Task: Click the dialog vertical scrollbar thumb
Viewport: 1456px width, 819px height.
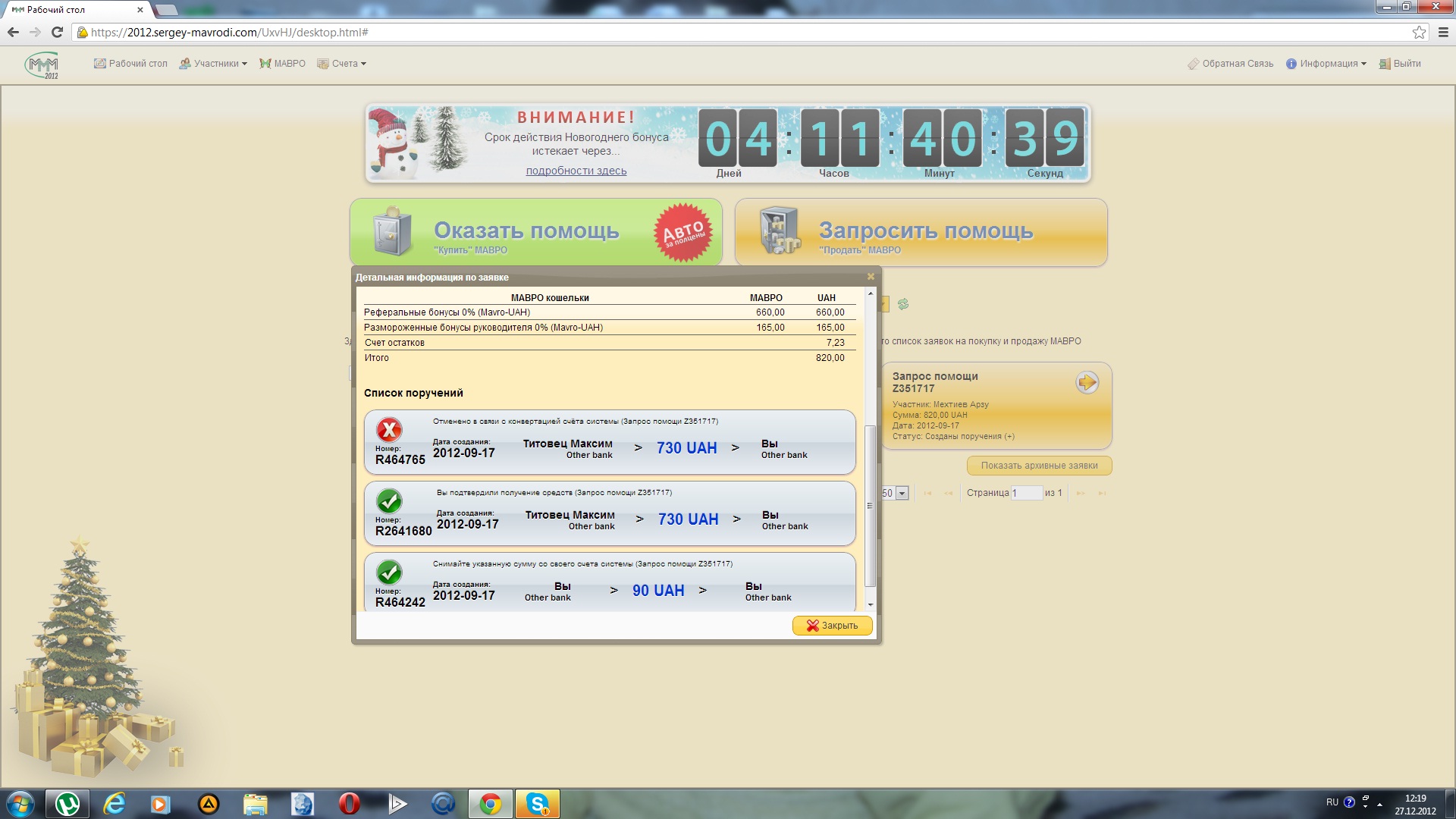Action: coord(871,506)
